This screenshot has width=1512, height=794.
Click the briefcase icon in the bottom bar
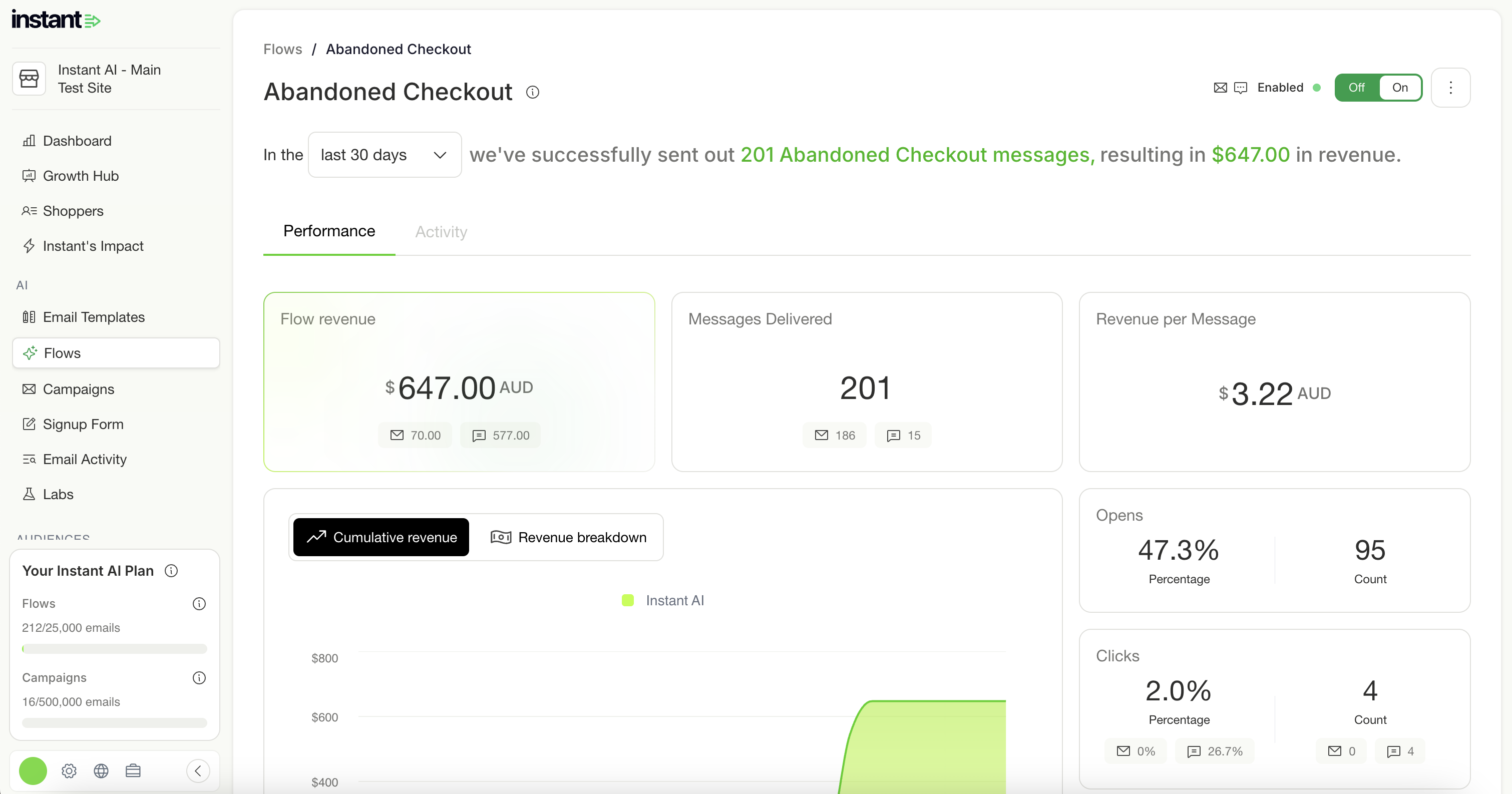tap(133, 770)
